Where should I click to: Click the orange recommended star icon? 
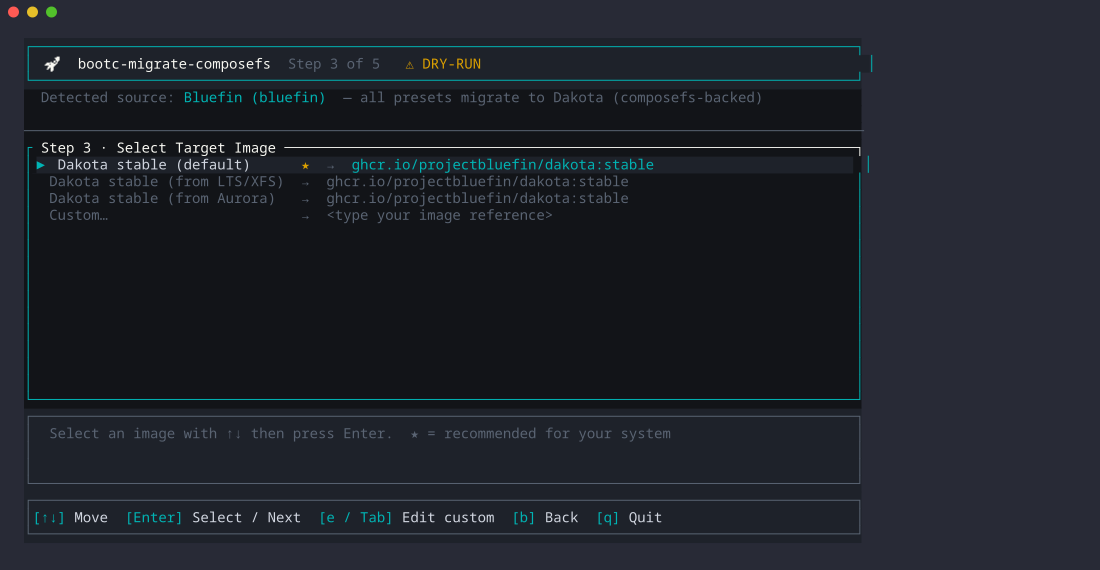305,165
